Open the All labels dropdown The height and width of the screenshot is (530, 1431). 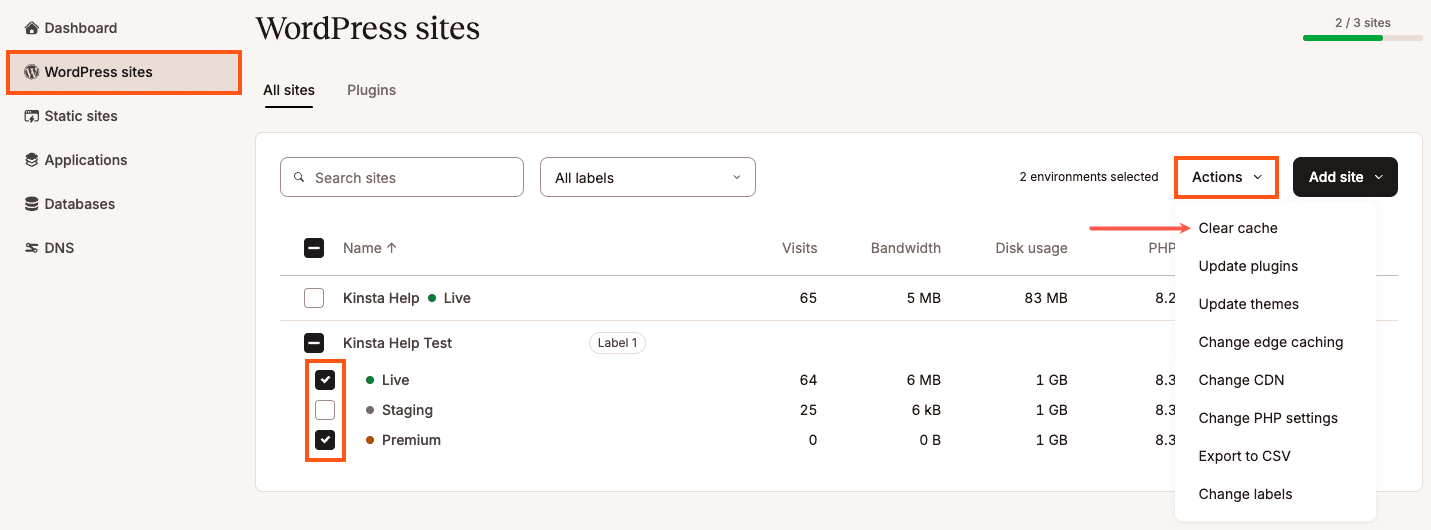pos(647,178)
